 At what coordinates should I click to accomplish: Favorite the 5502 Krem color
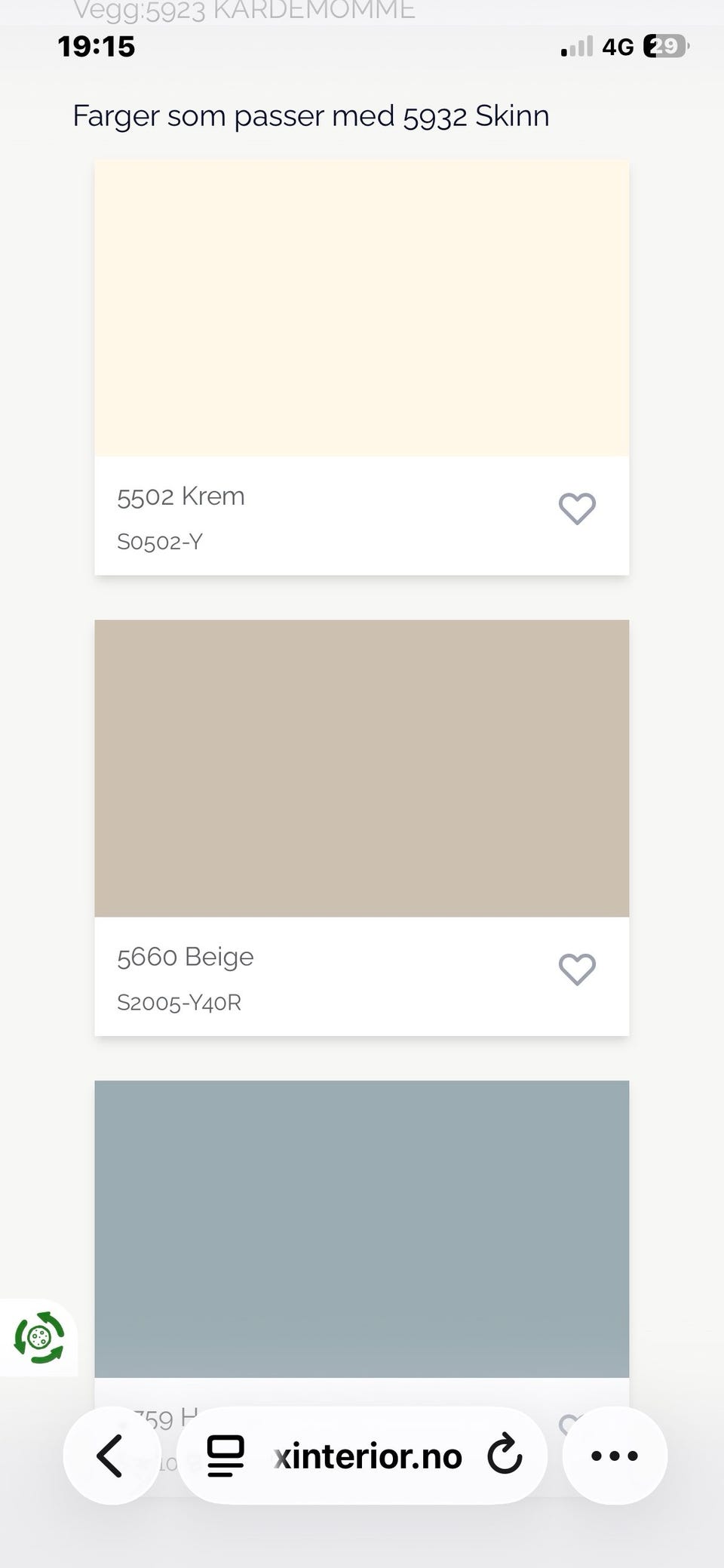tap(577, 509)
